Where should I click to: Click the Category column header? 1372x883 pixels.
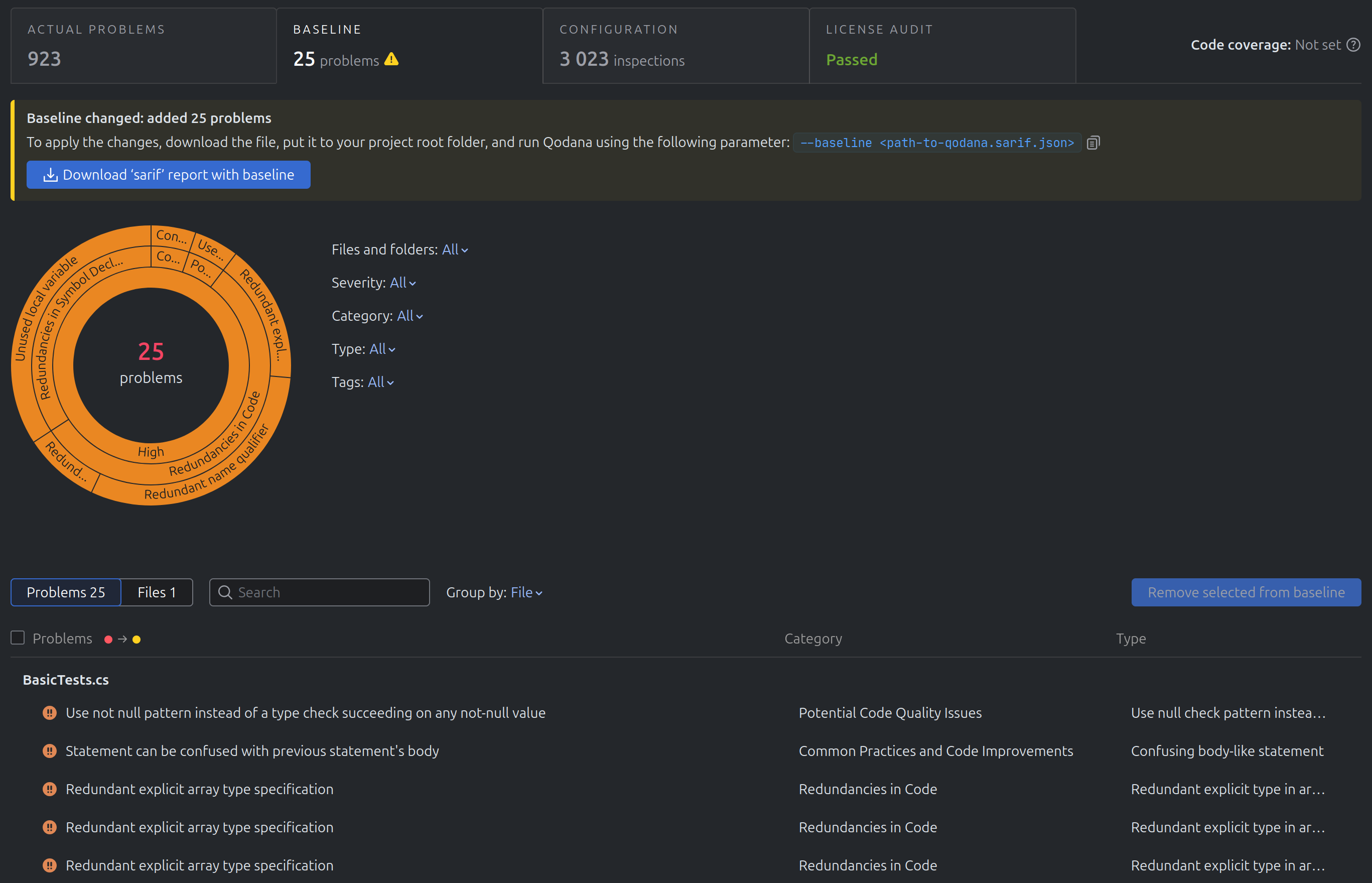pyautogui.click(x=813, y=638)
